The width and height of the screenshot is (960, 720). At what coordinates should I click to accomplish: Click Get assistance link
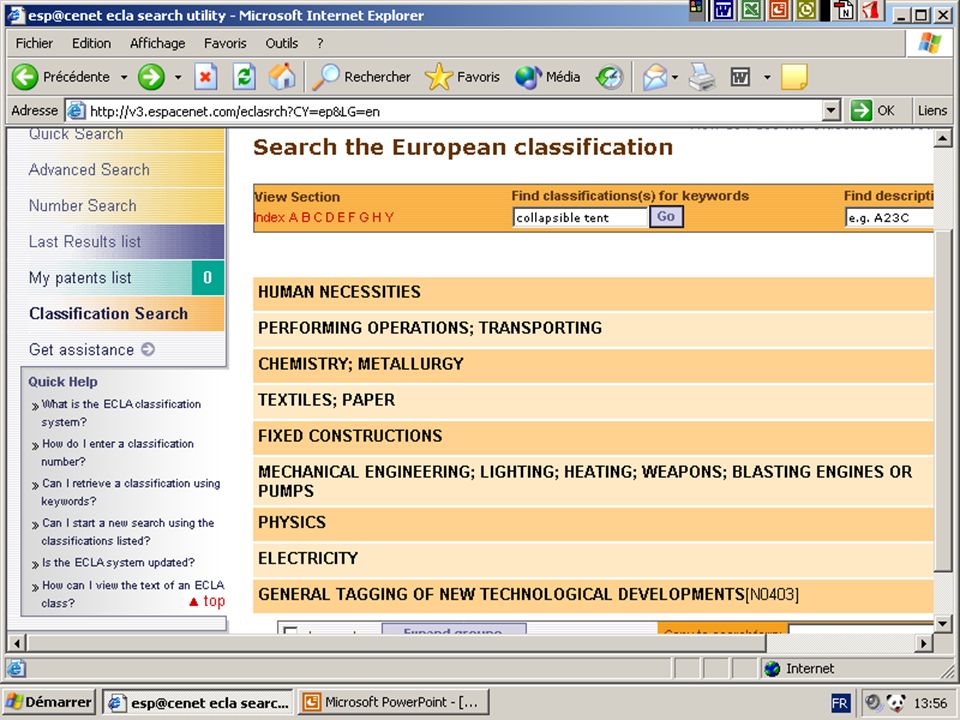tap(81, 350)
